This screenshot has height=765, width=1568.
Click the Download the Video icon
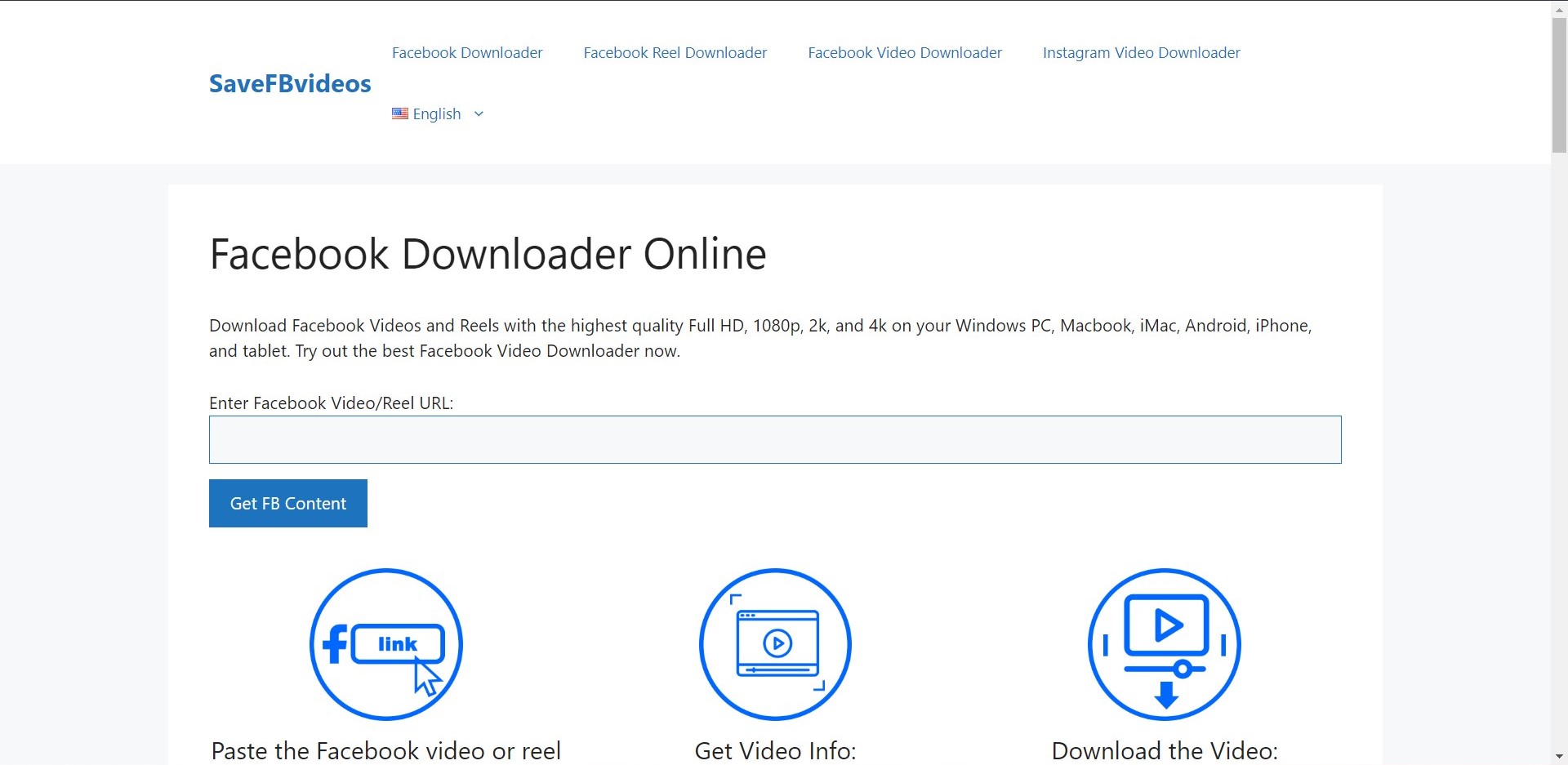point(1165,644)
